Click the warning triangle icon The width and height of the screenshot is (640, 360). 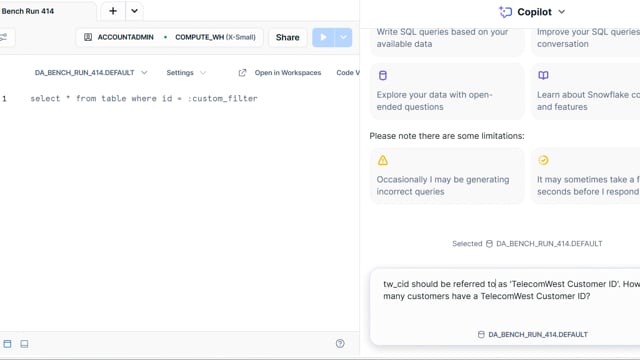[x=382, y=160]
